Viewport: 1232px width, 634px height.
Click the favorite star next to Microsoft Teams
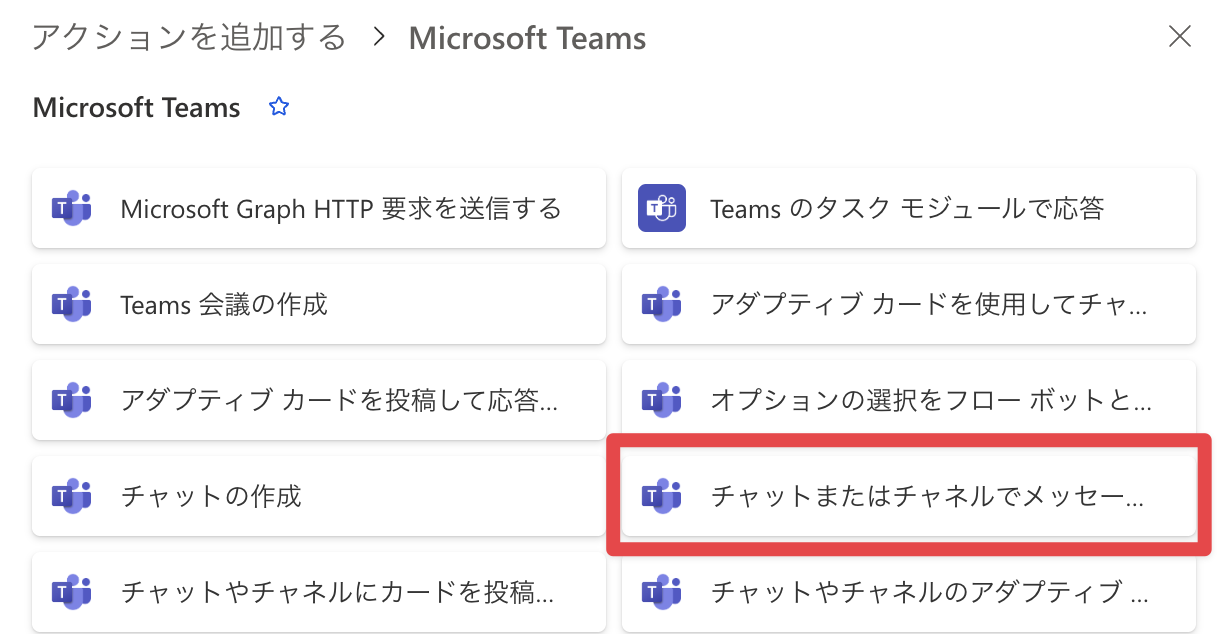(x=279, y=107)
